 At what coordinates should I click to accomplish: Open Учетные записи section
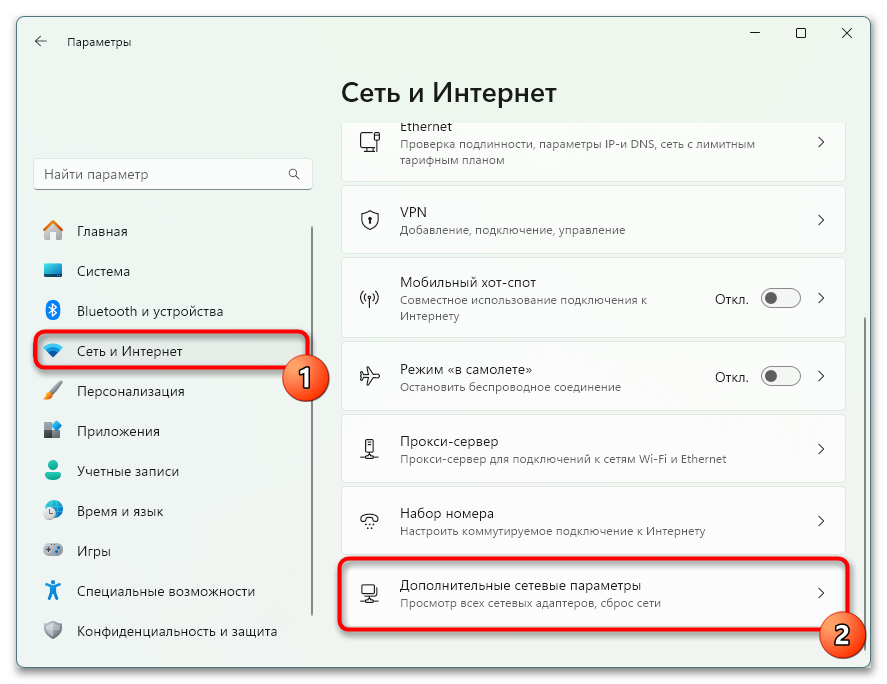[172, 471]
